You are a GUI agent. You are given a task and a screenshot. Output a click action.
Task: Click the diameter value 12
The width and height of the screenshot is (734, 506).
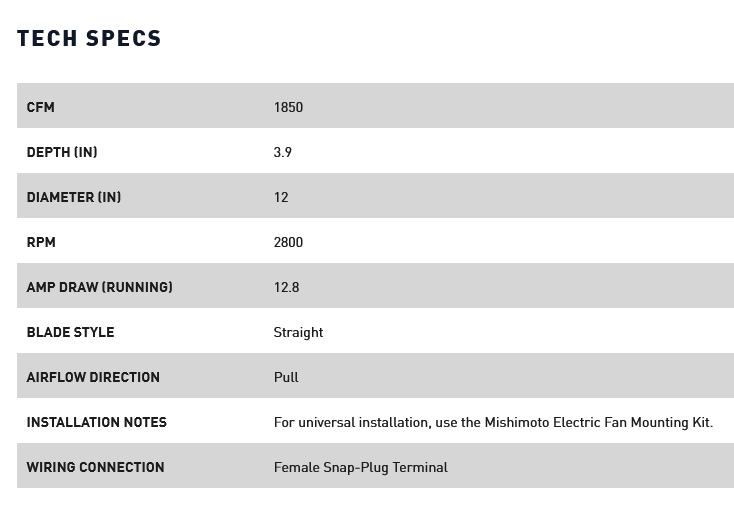click(281, 197)
